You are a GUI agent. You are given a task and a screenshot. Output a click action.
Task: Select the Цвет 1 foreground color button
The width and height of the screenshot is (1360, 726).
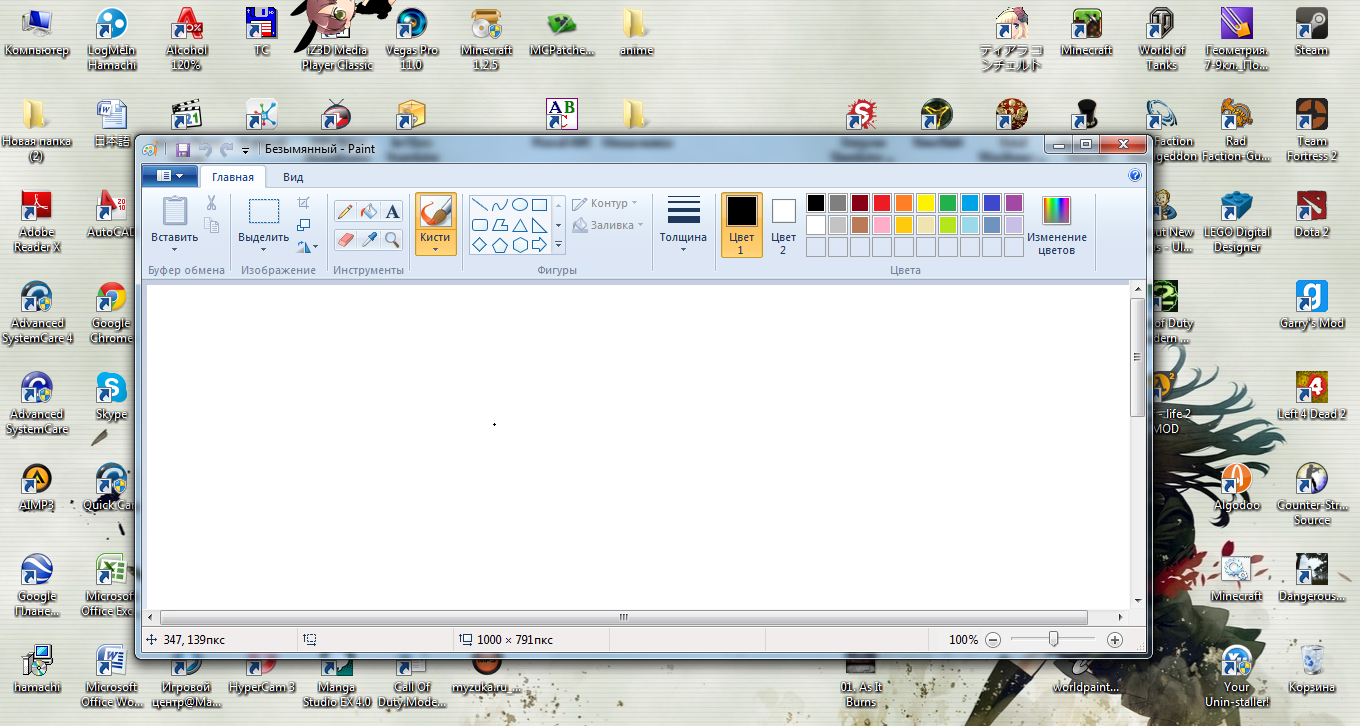tap(741, 224)
